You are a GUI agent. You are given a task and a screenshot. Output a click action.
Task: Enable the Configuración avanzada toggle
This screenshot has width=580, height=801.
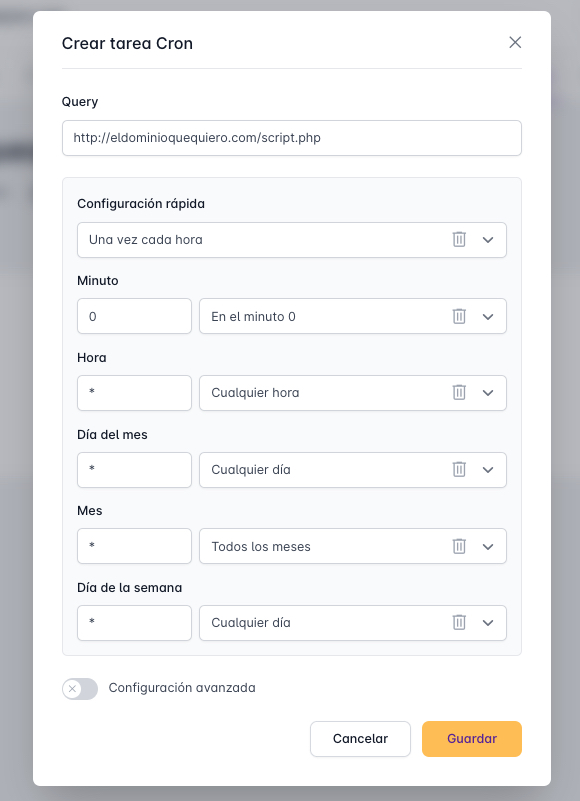[x=80, y=689]
